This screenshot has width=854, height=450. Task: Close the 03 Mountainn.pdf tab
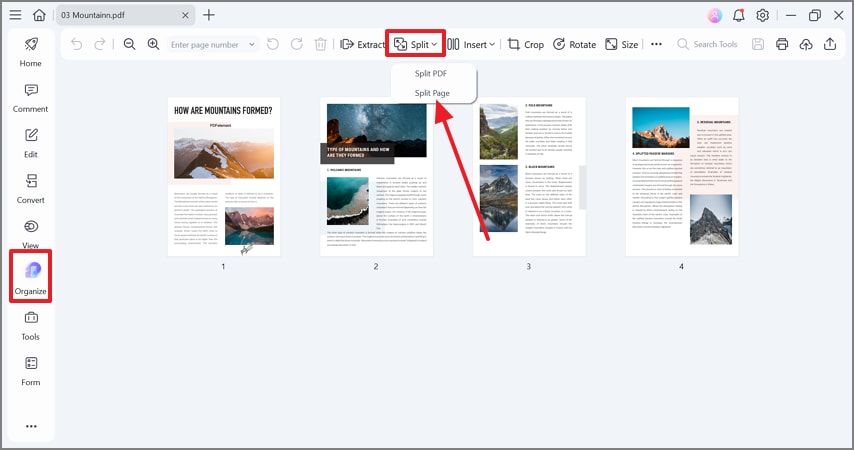tap(185, 15)
